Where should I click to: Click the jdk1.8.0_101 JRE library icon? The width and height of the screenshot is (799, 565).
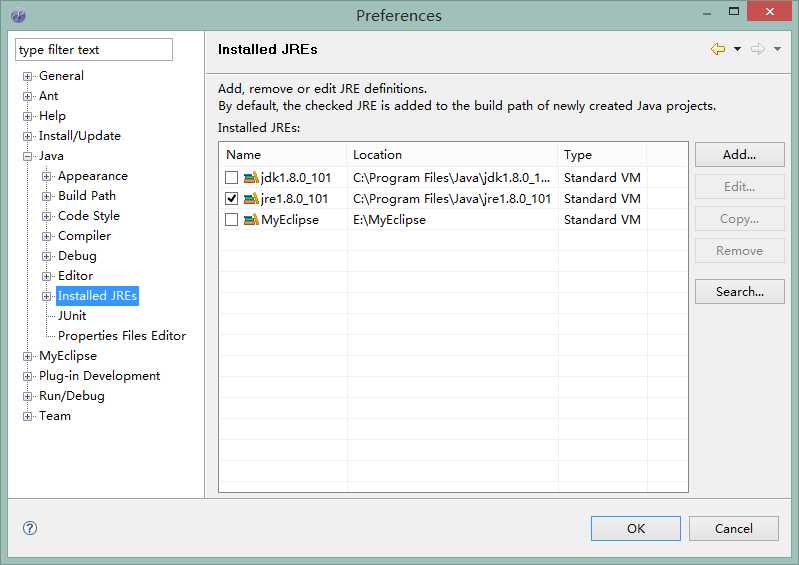251,177
